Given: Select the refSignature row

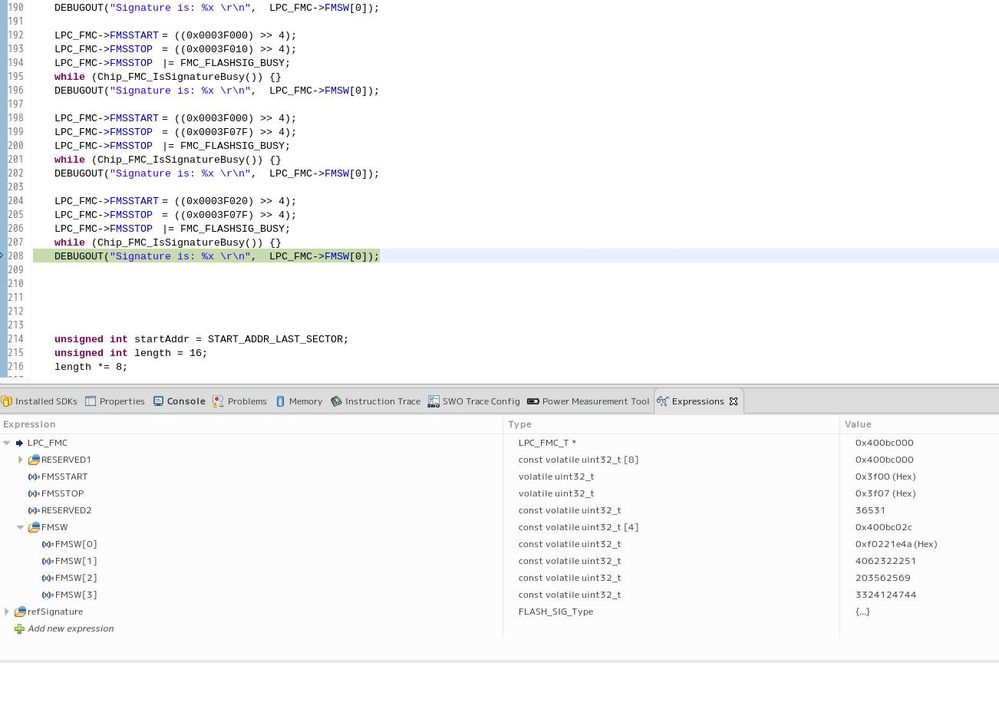Looking at the screenshot, I should click(x=500, y=612).
